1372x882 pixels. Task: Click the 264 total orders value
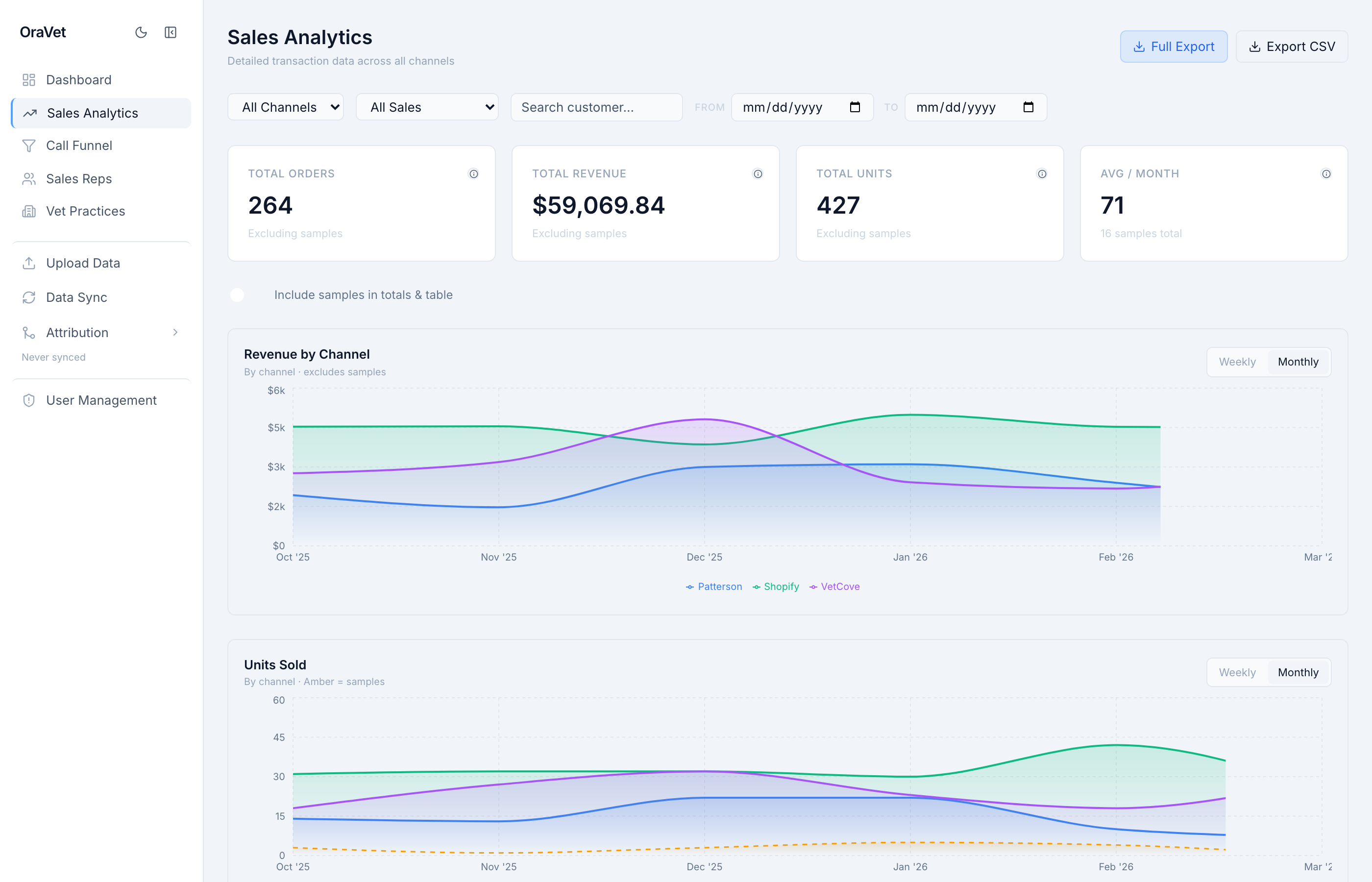[x=270, y=206]
